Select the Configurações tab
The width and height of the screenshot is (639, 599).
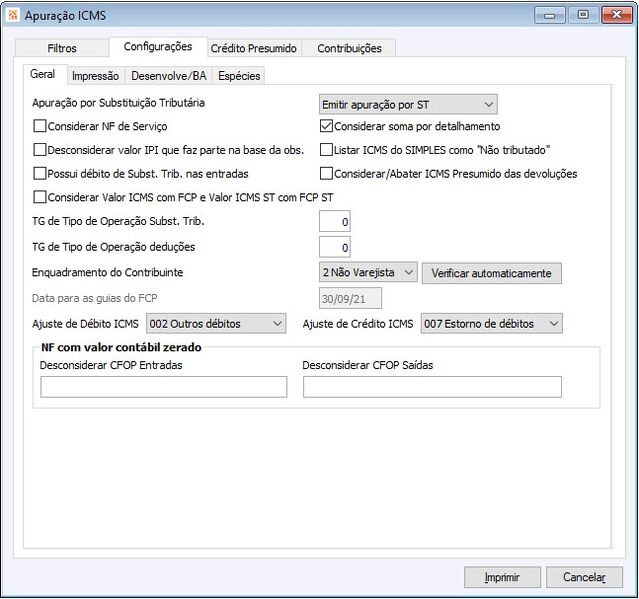(x=158, y=46)
